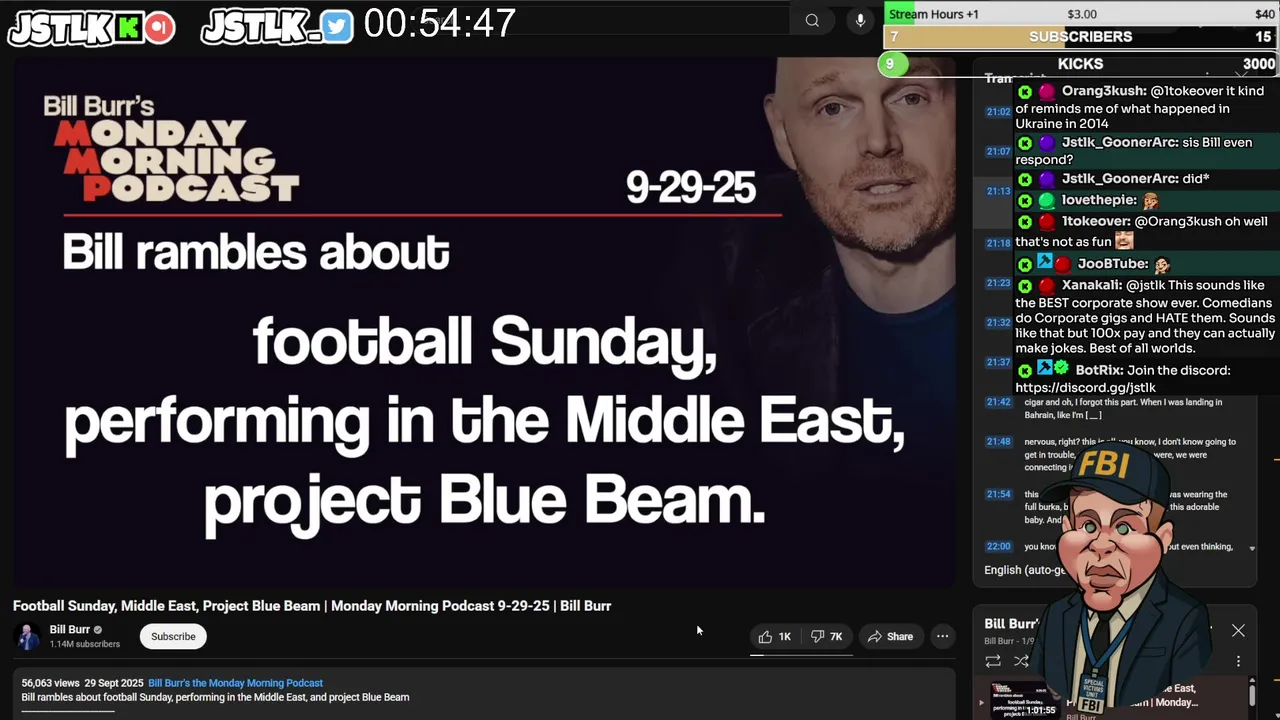
Task: Click the Bill Burr channel name
Action: (x=70, y=629)
